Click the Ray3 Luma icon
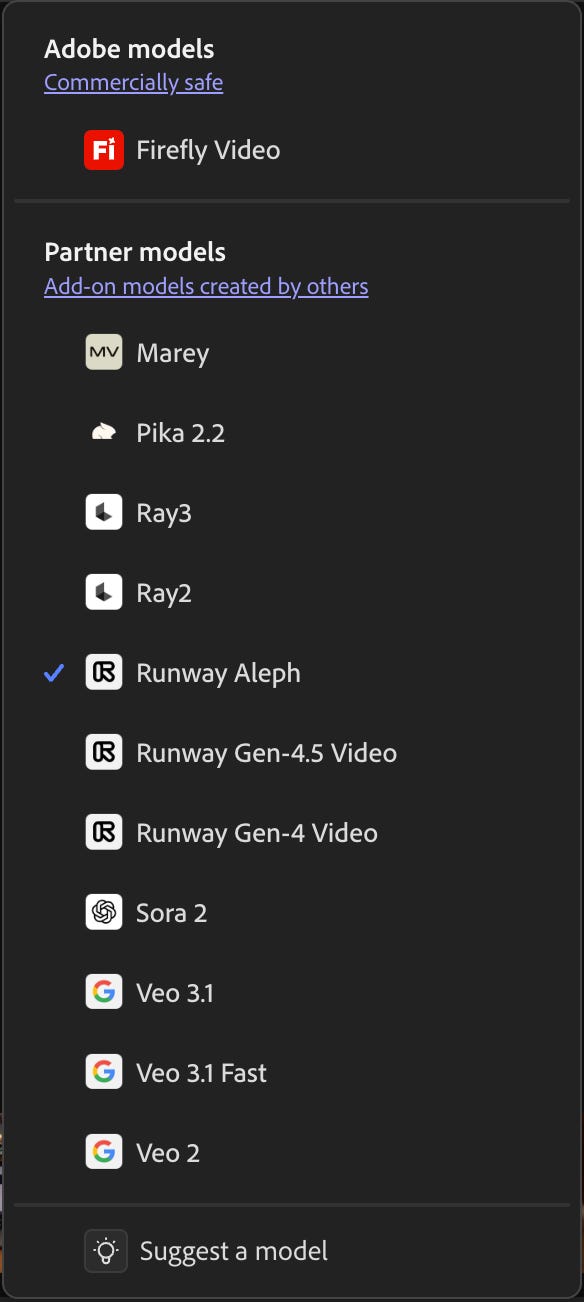 click(x=103, y=512)
